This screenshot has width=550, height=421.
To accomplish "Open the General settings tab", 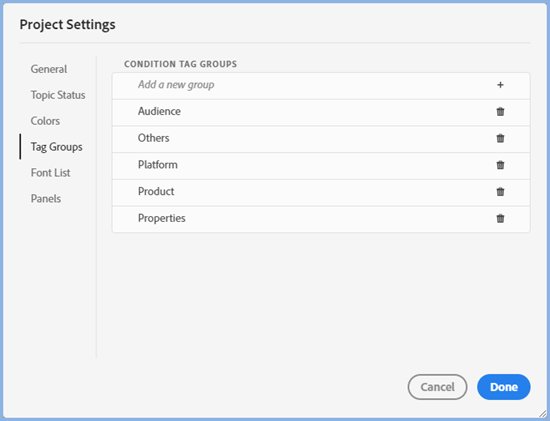I will (x=49, y=69).
